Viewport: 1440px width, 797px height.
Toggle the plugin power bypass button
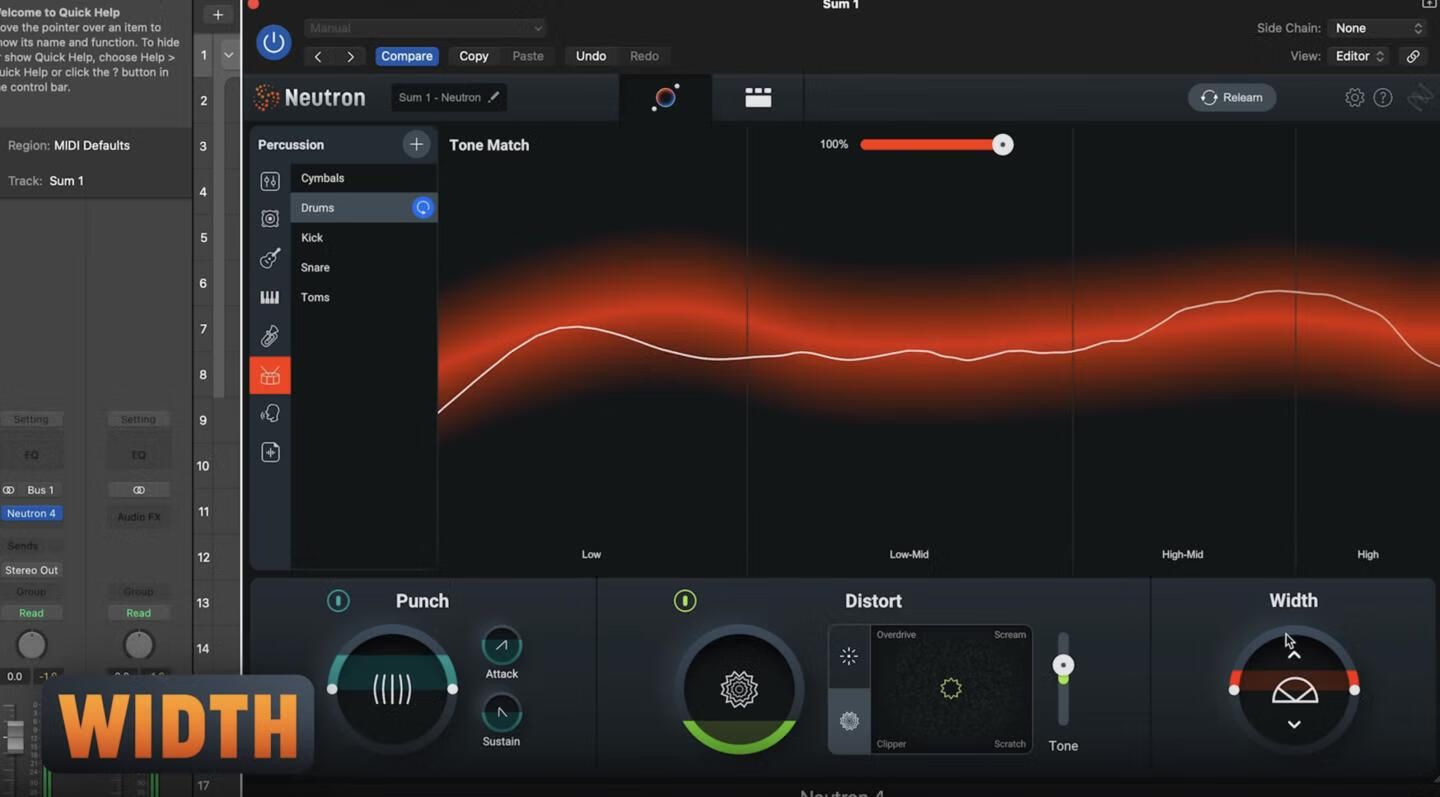(273, 42)
